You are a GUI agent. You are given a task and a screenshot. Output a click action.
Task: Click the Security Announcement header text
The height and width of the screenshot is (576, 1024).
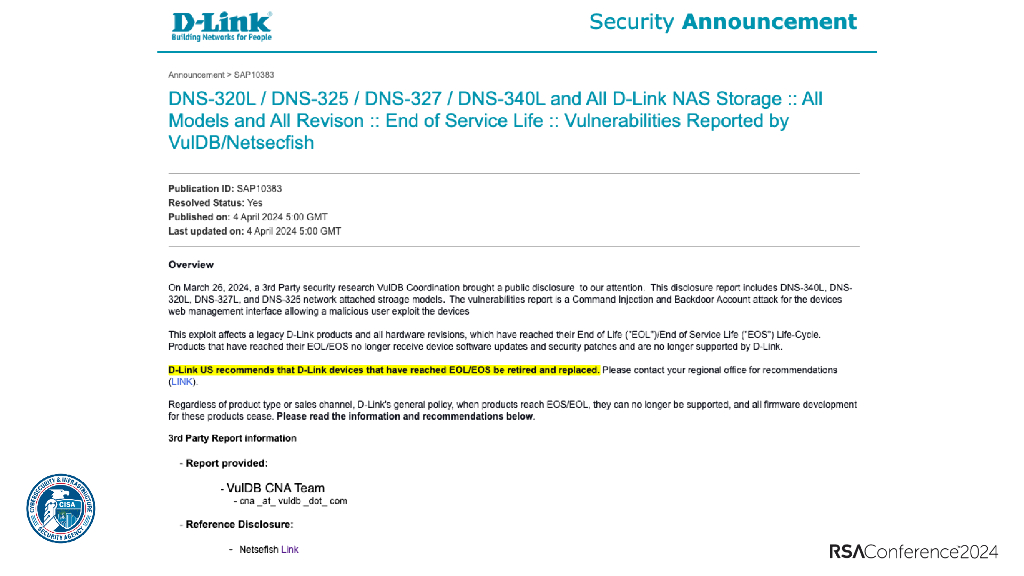pos(722,22)
